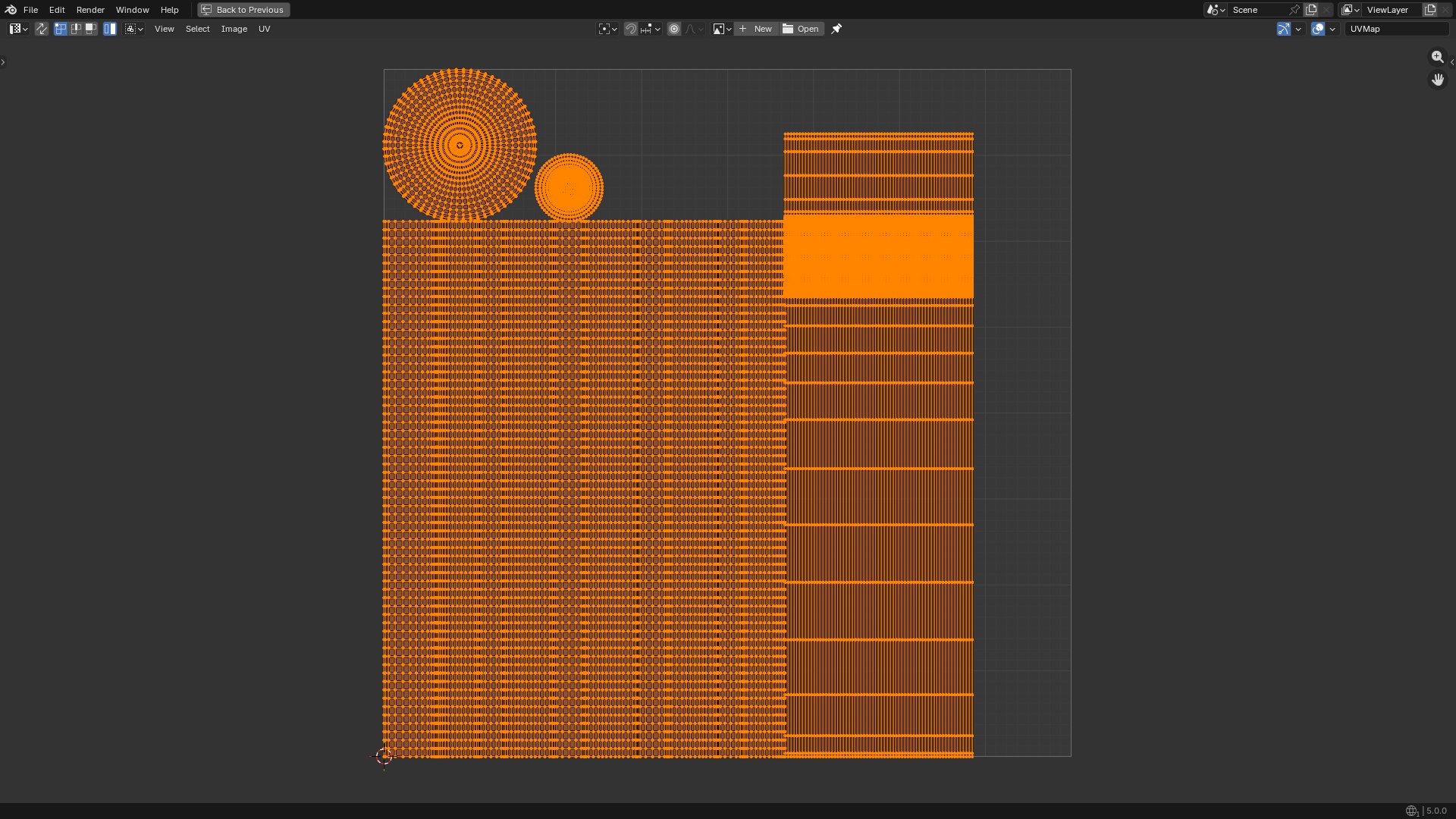Screen dimensions: 1456x819
Task: Toggle UV island selection mode
Action: pos(110,29)
